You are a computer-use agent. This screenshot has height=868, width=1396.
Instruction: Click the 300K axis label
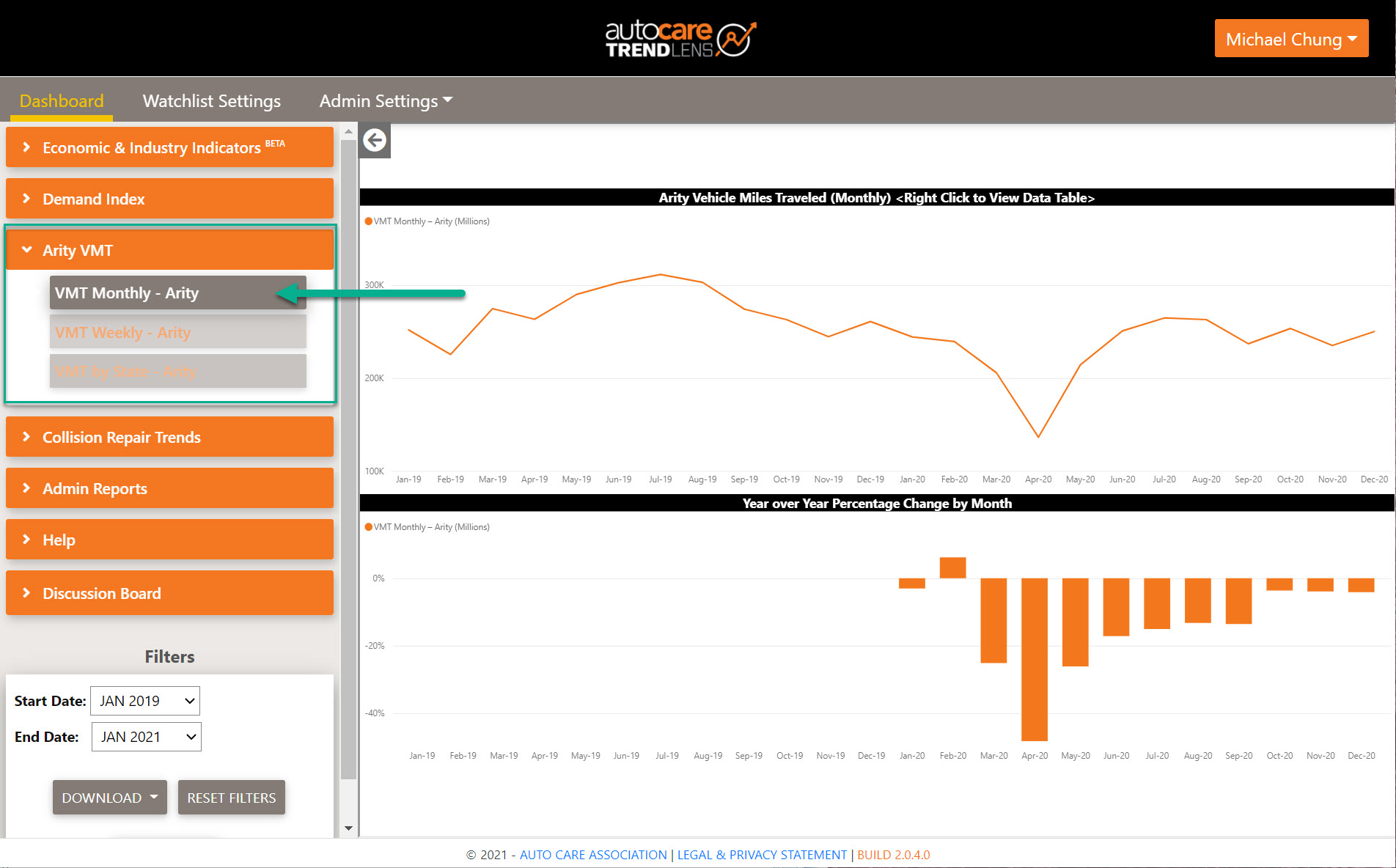(x=374, y=285)
